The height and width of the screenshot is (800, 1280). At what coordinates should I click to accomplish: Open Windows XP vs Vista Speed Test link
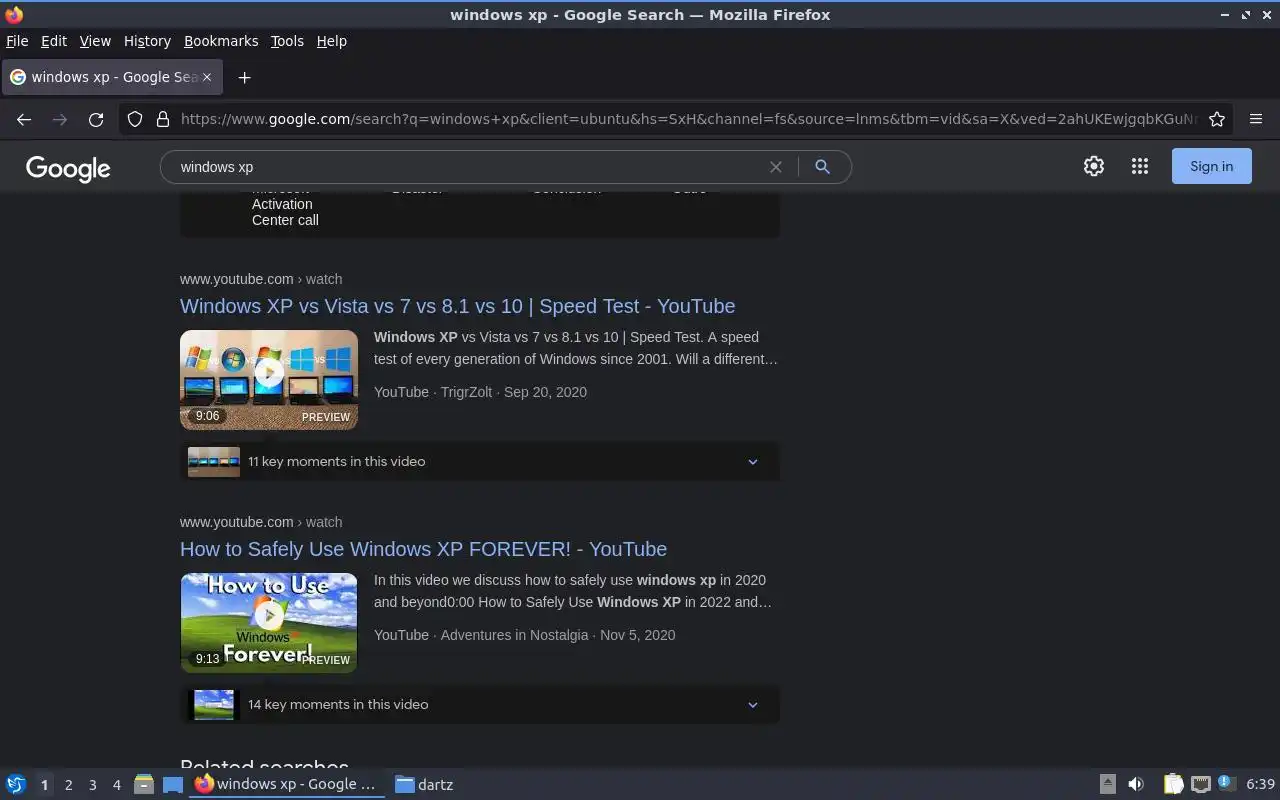coord(457,306)
